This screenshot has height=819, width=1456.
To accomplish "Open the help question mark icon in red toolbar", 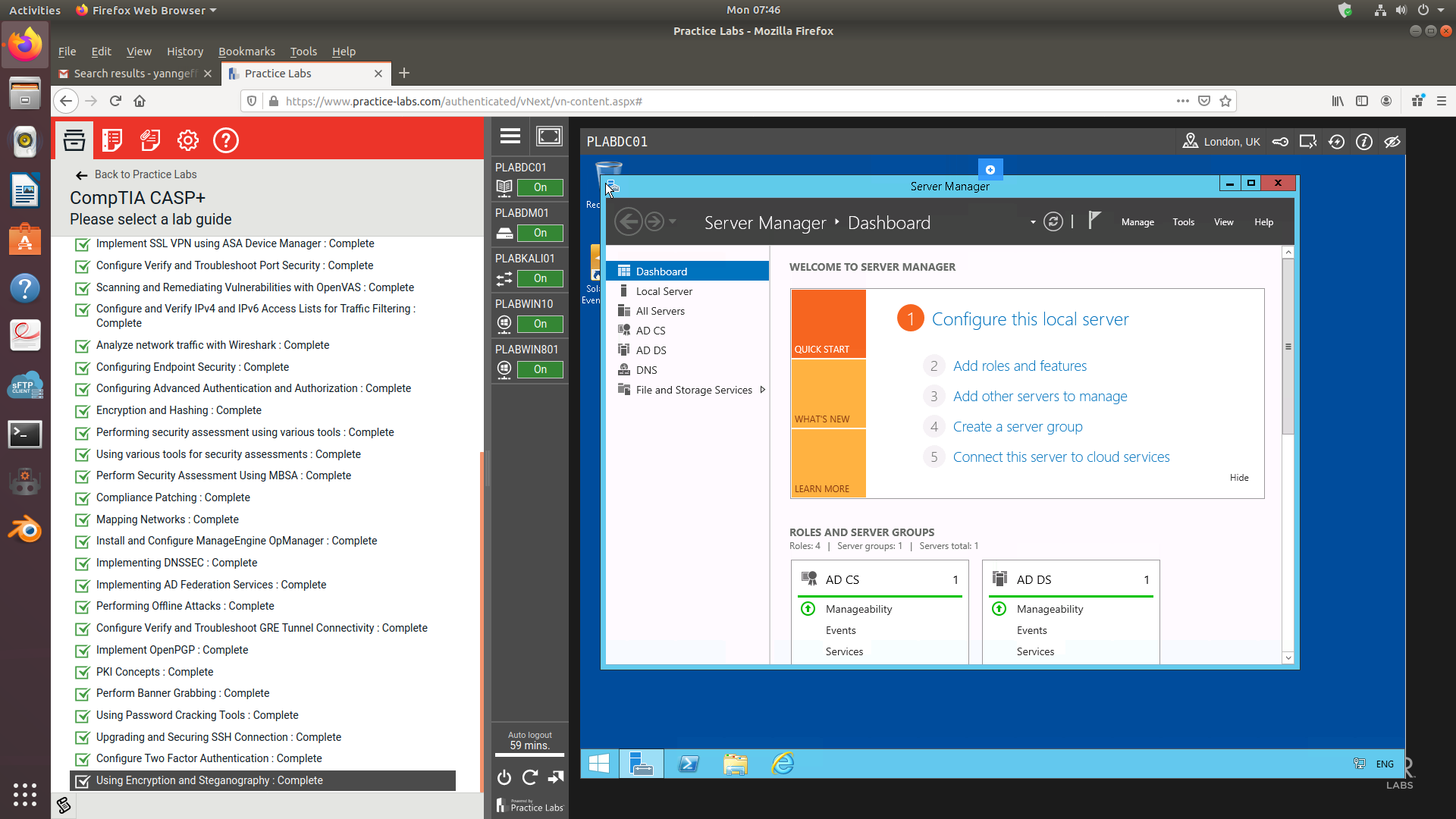I will (x=225, y=140).
